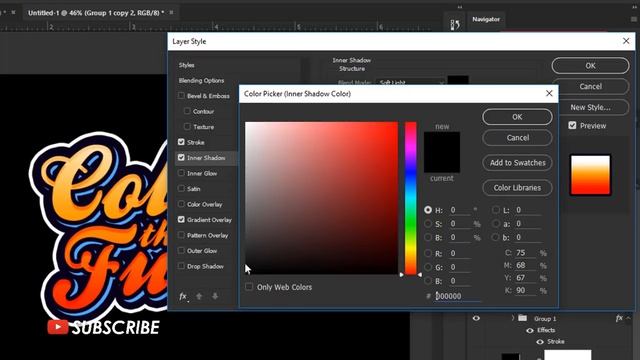Click the move effect down arrow
640x360 pixels.
click(215, 296)
